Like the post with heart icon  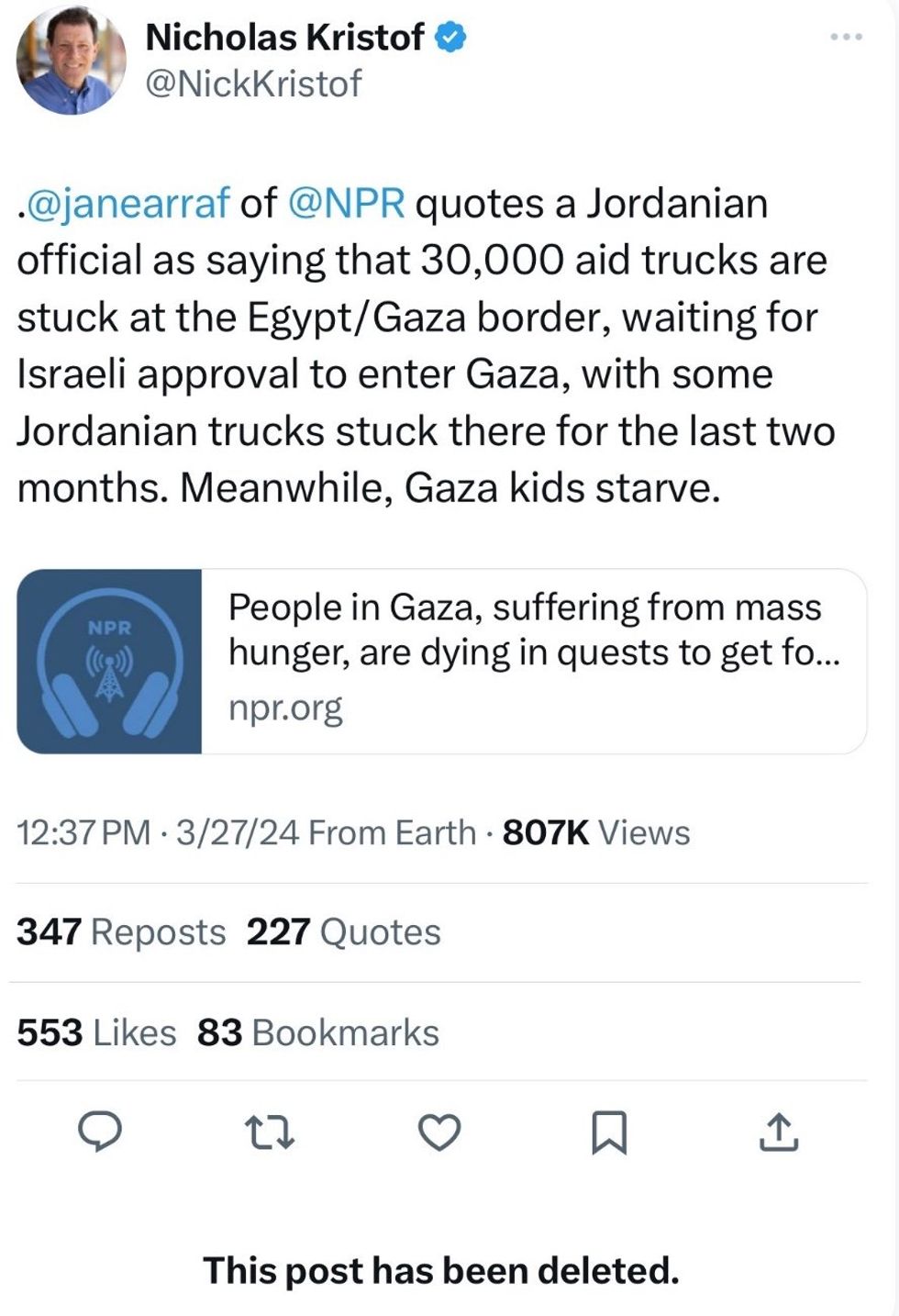click(x=439, y=1132)
